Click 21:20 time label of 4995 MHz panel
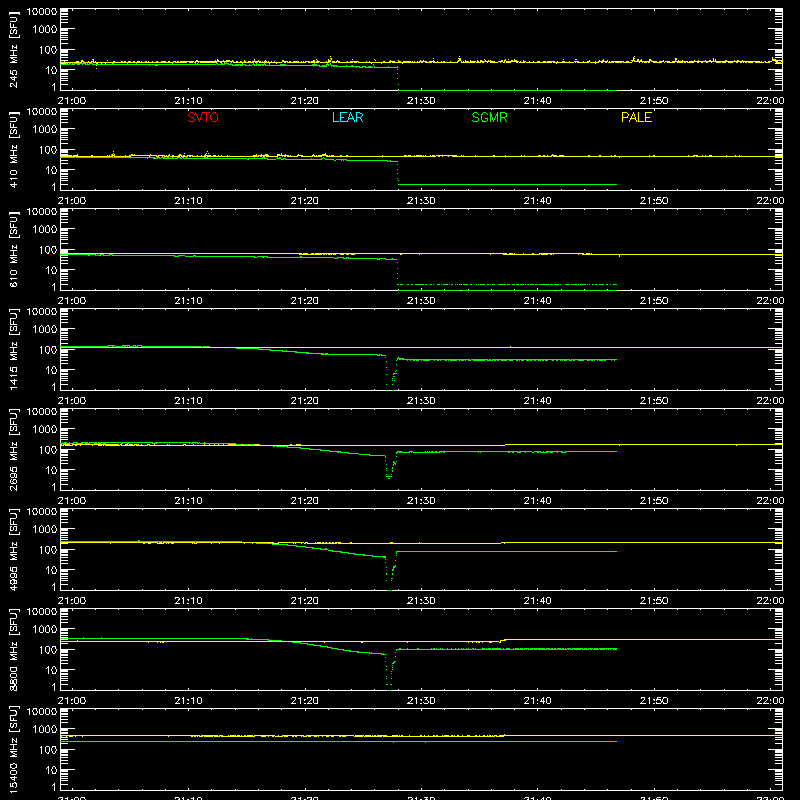This screenshot has width=800, height=800. 305,601
